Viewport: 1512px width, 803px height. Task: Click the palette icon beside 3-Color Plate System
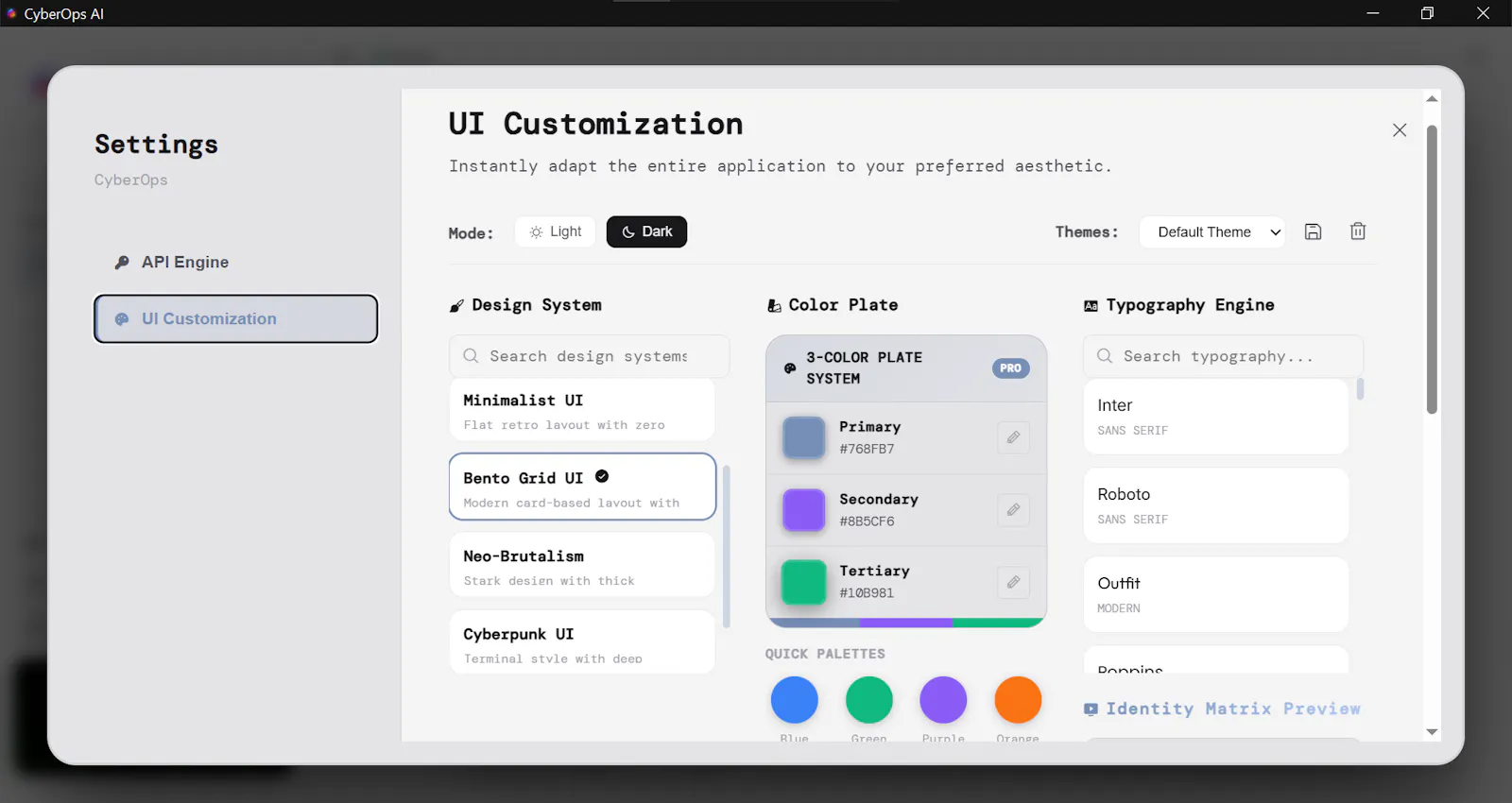pos(790,368)
